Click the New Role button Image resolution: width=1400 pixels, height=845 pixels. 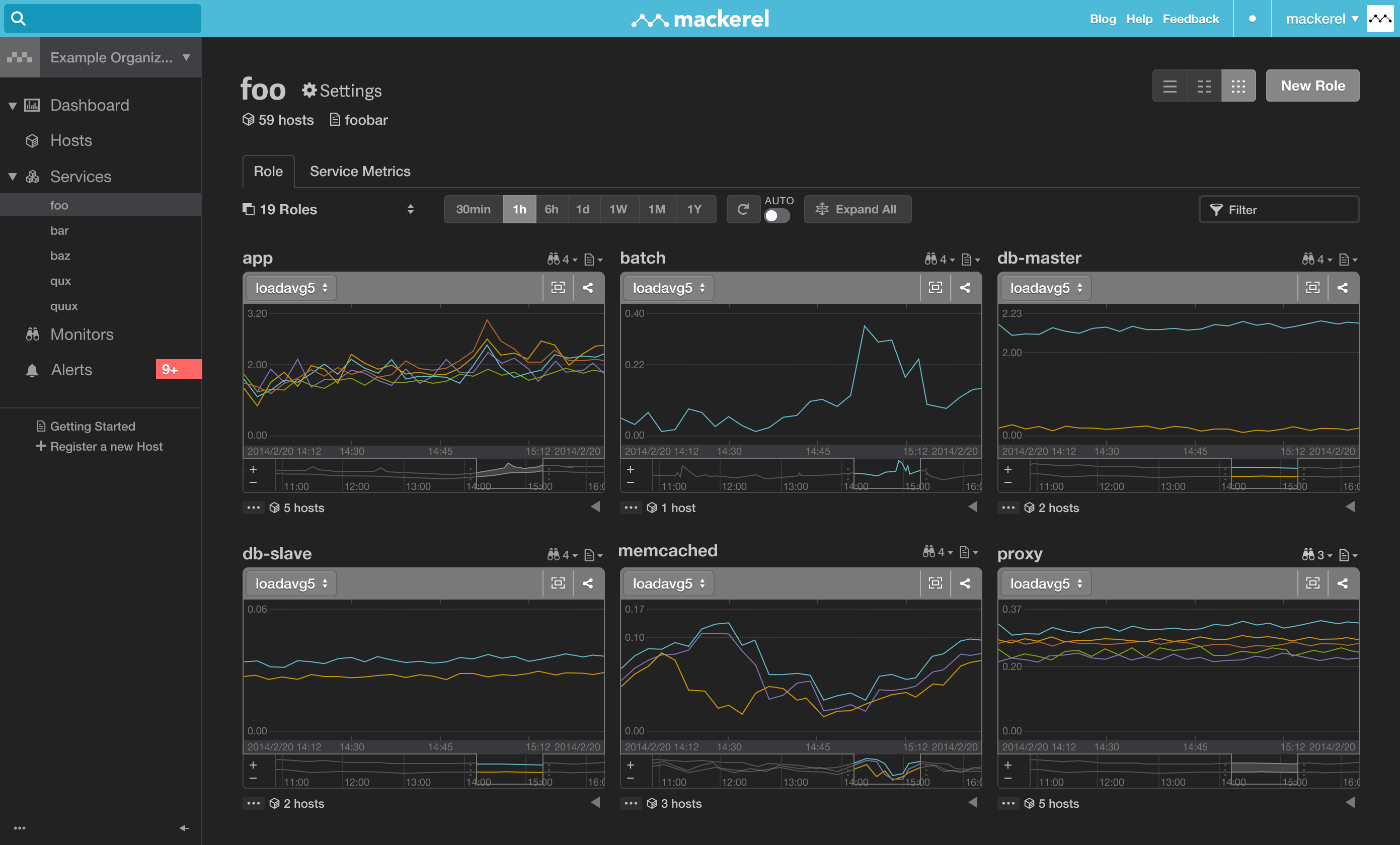1312,85
